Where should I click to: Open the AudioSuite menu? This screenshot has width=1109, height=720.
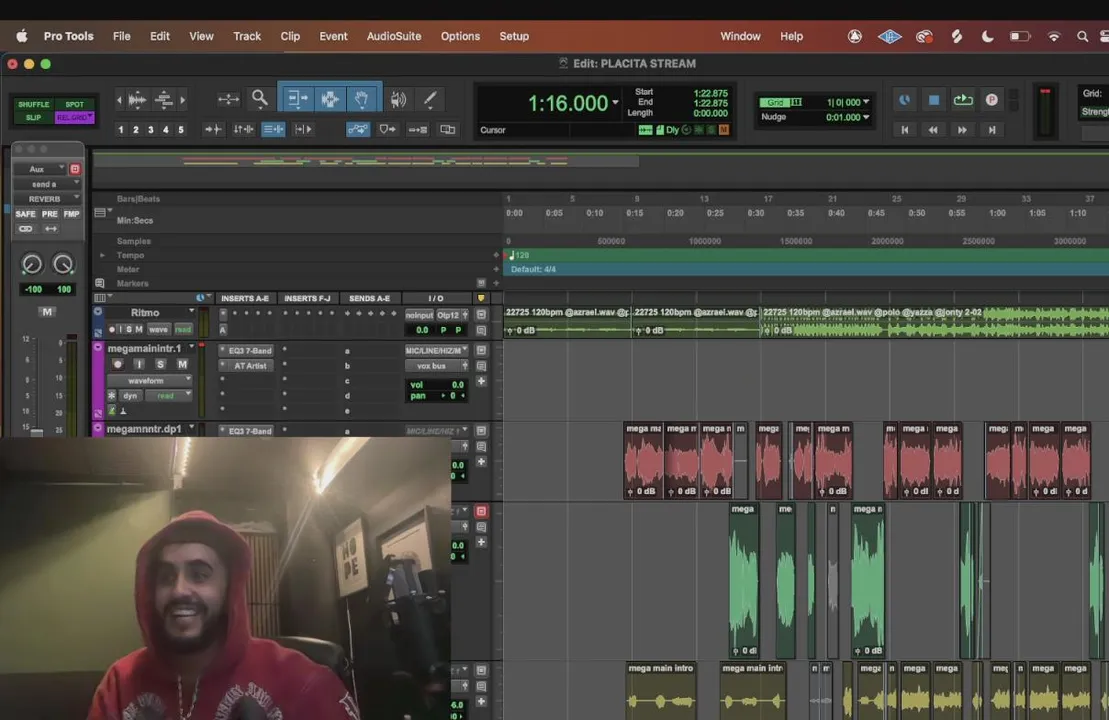point(394,36)
